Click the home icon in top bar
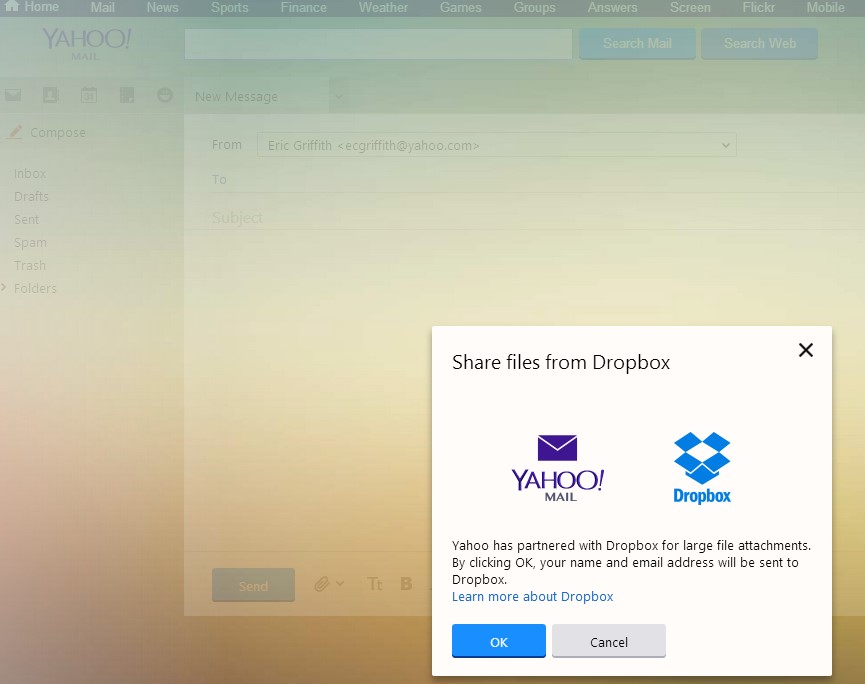The image size is (865, 684). [12, 6]
